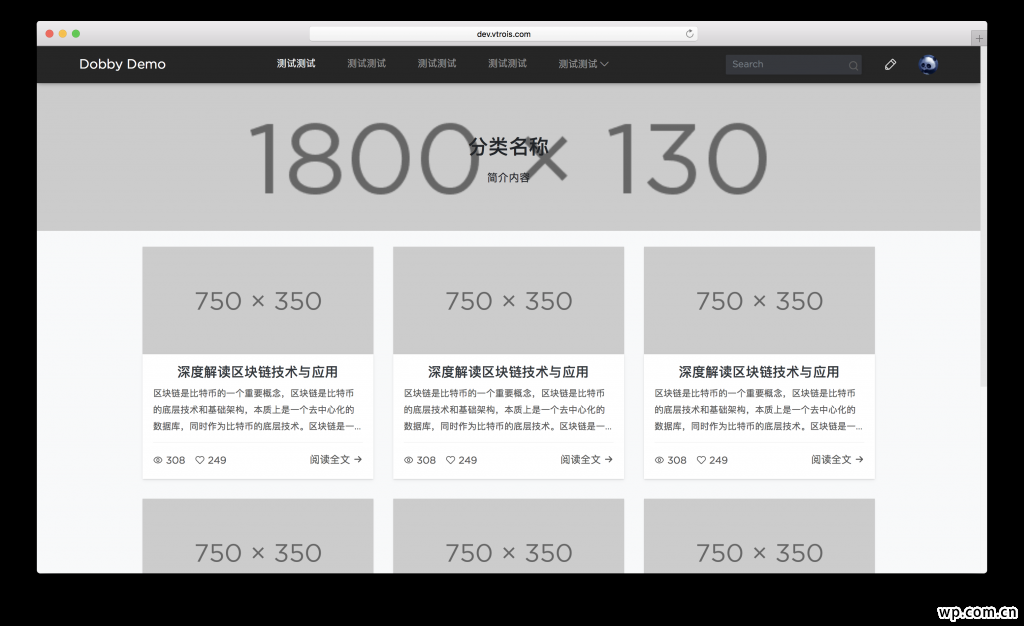1024x626 pixels.
Task: Click the dev.vtrois.com address bar
Action: point(504,34)
